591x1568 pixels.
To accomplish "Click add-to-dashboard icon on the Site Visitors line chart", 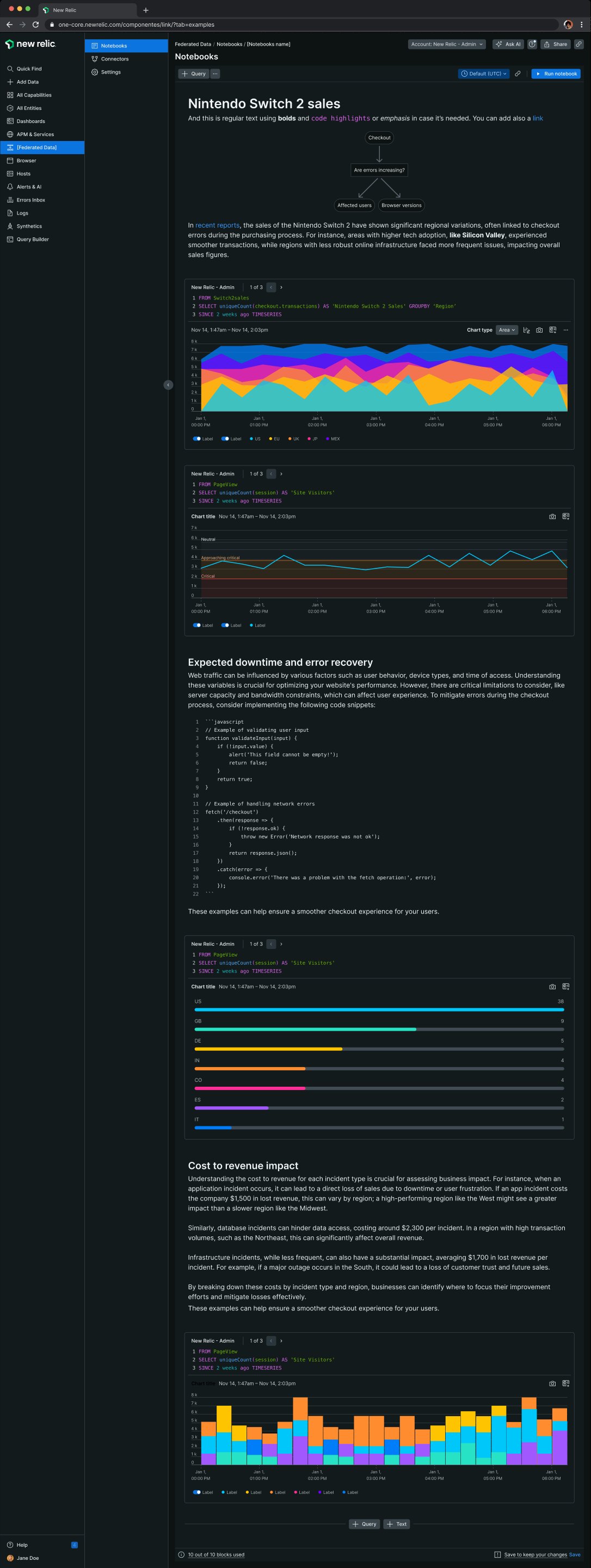I will click(x=565, y=516).
